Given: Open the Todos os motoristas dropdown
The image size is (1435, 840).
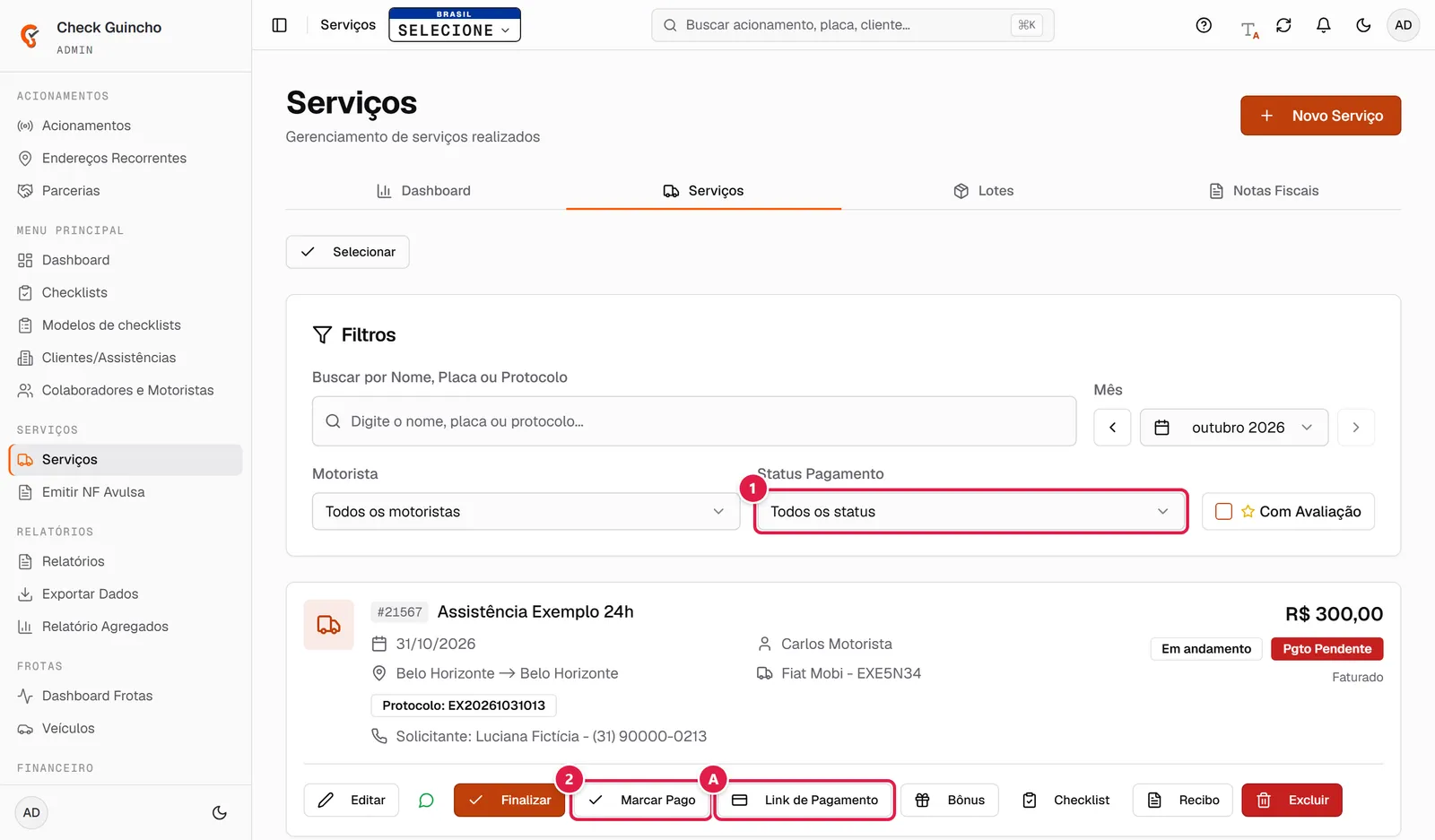Looking at the screenshot, I should coord(526,512).
